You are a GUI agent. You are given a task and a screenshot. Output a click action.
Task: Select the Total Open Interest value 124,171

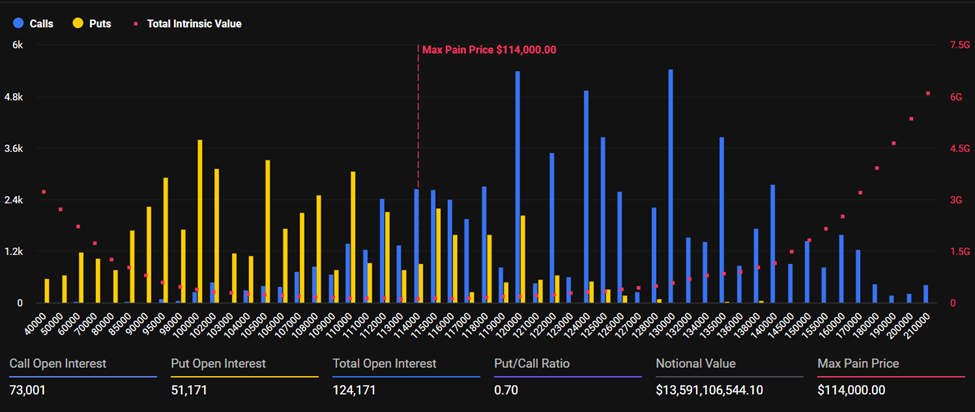(361, 388)
